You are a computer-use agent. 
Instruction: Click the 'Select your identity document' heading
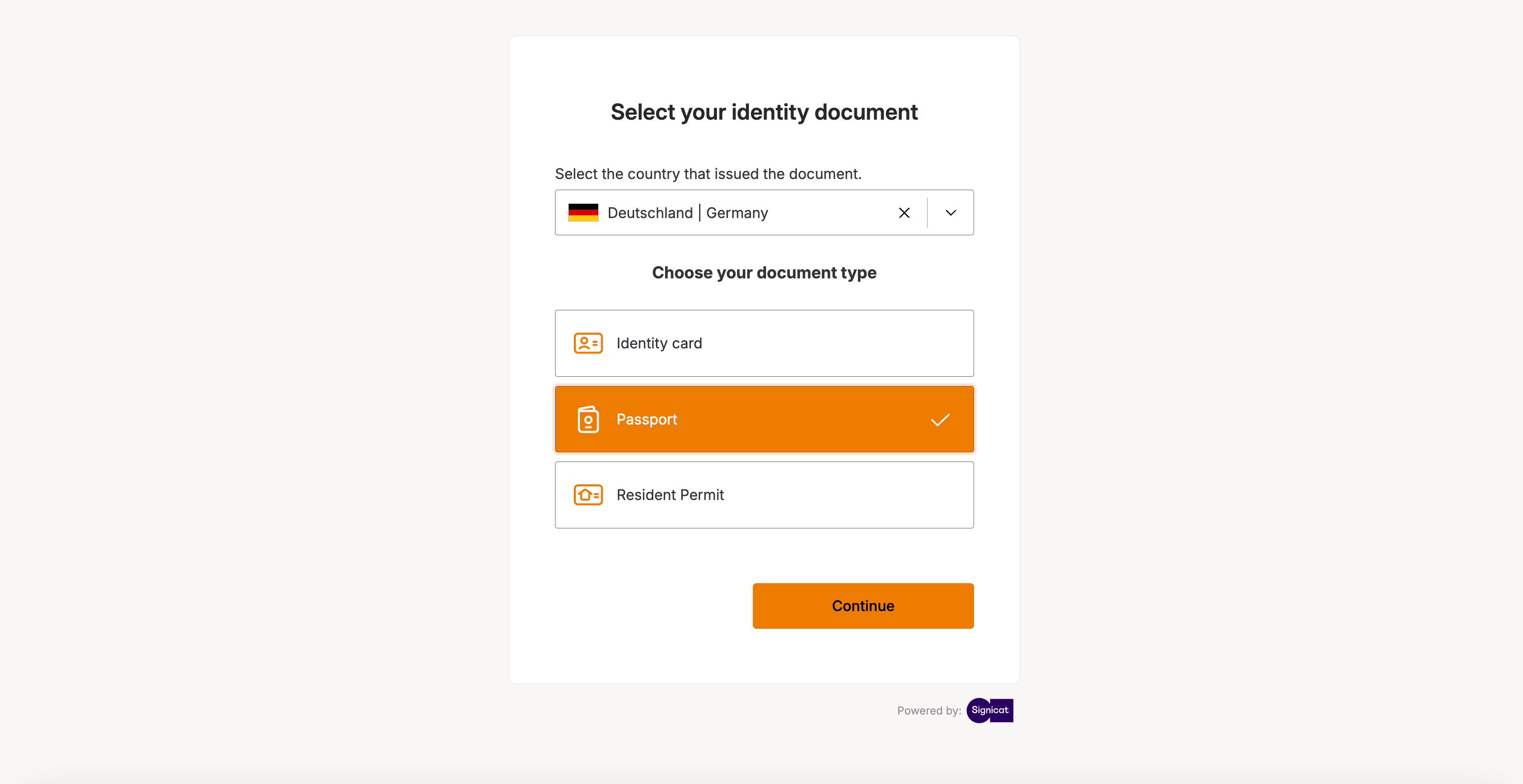[x=764, y=112]
